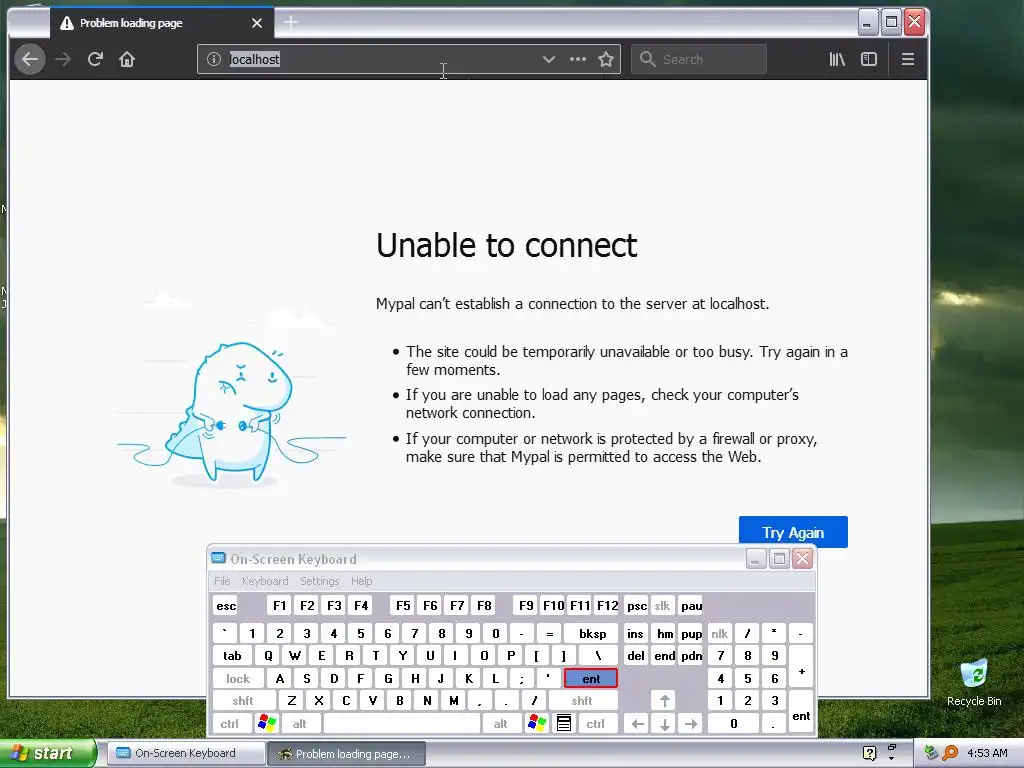Viewport: 1024px width, 768px height.
Task: Click the context menu application key
Action: (x=564, y=724)
